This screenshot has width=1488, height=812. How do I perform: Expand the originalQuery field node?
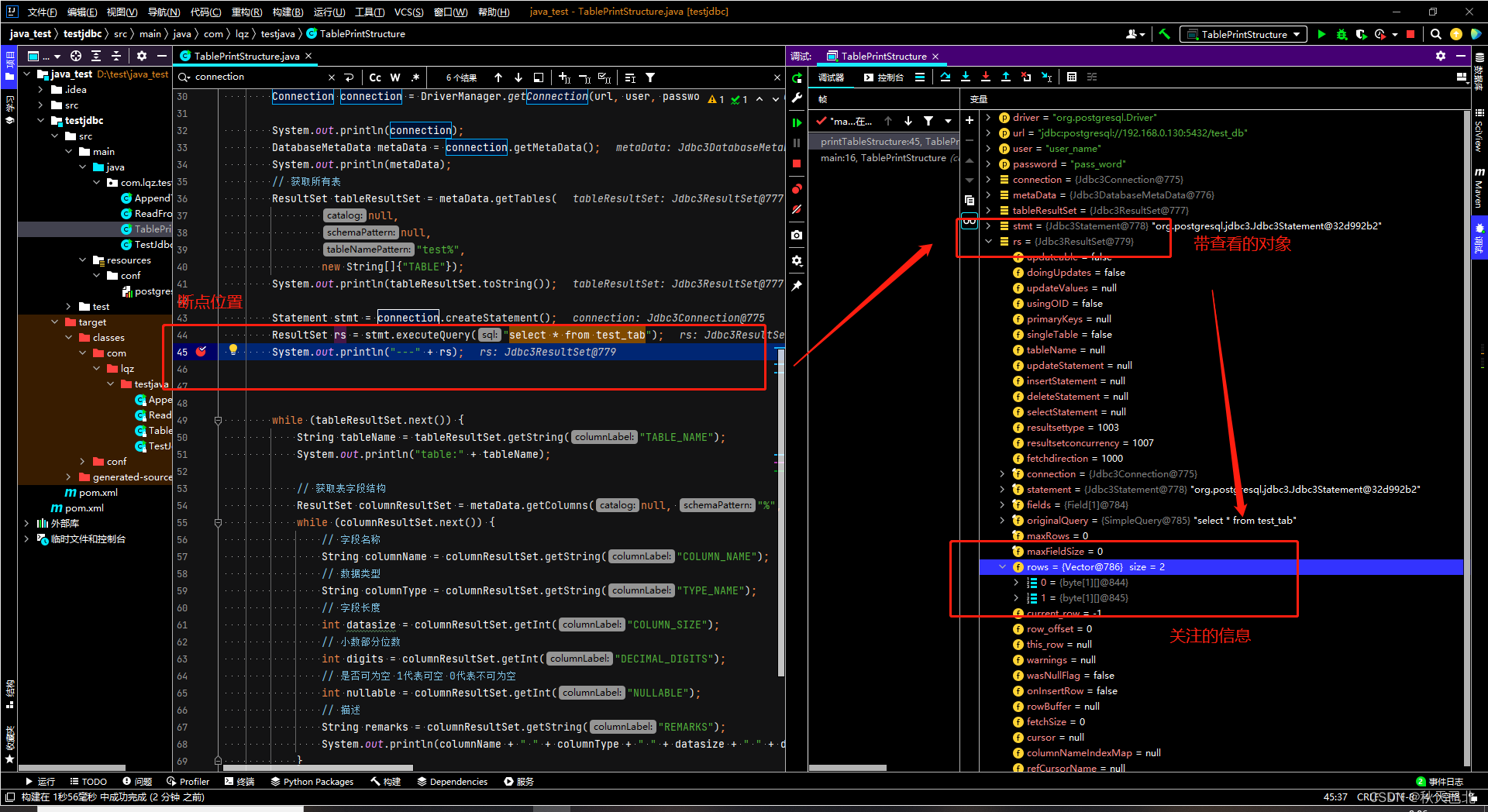[x=1002, y=521]
